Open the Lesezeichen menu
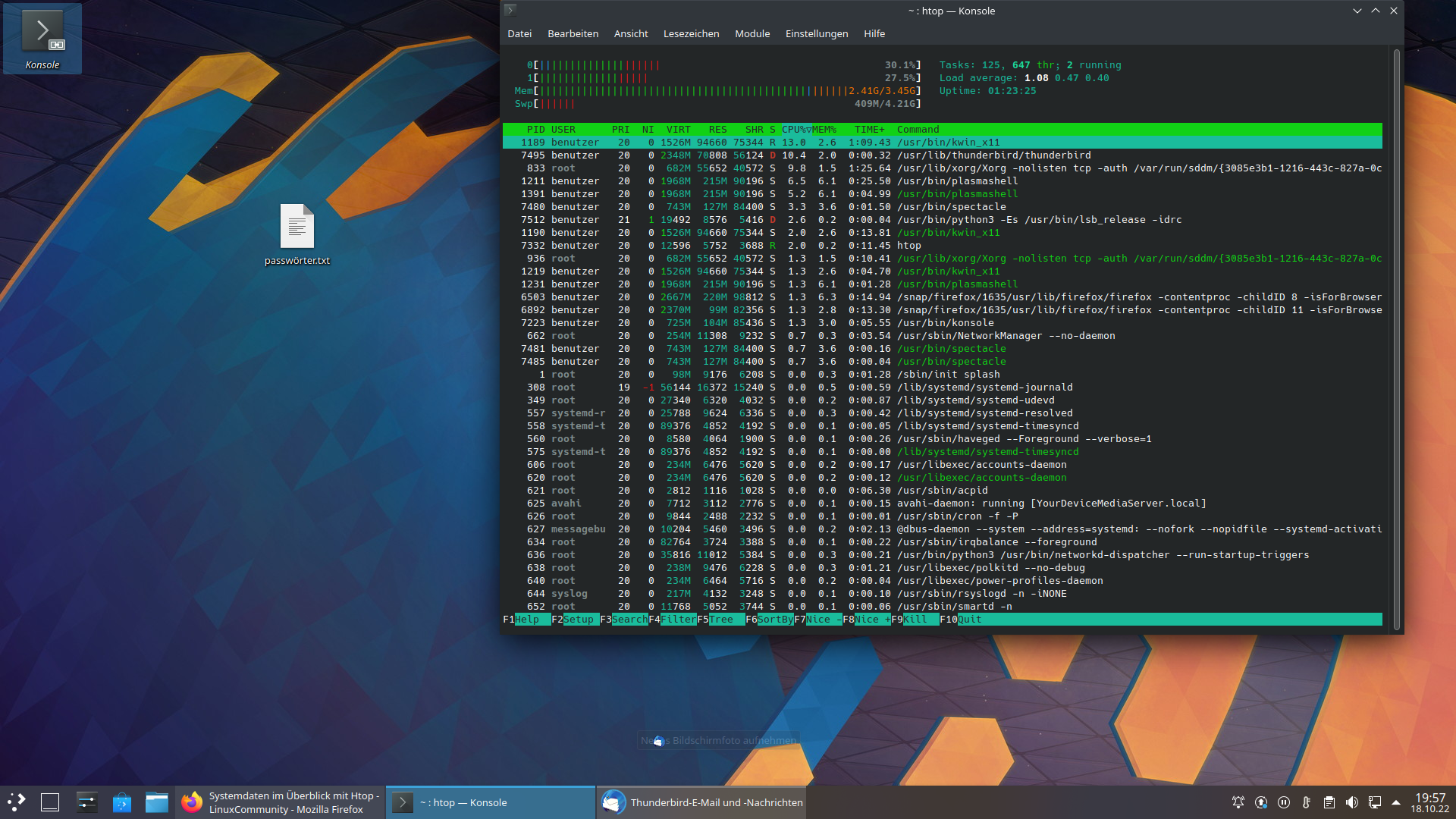The image size is (1456, 819). click(691, 33)
